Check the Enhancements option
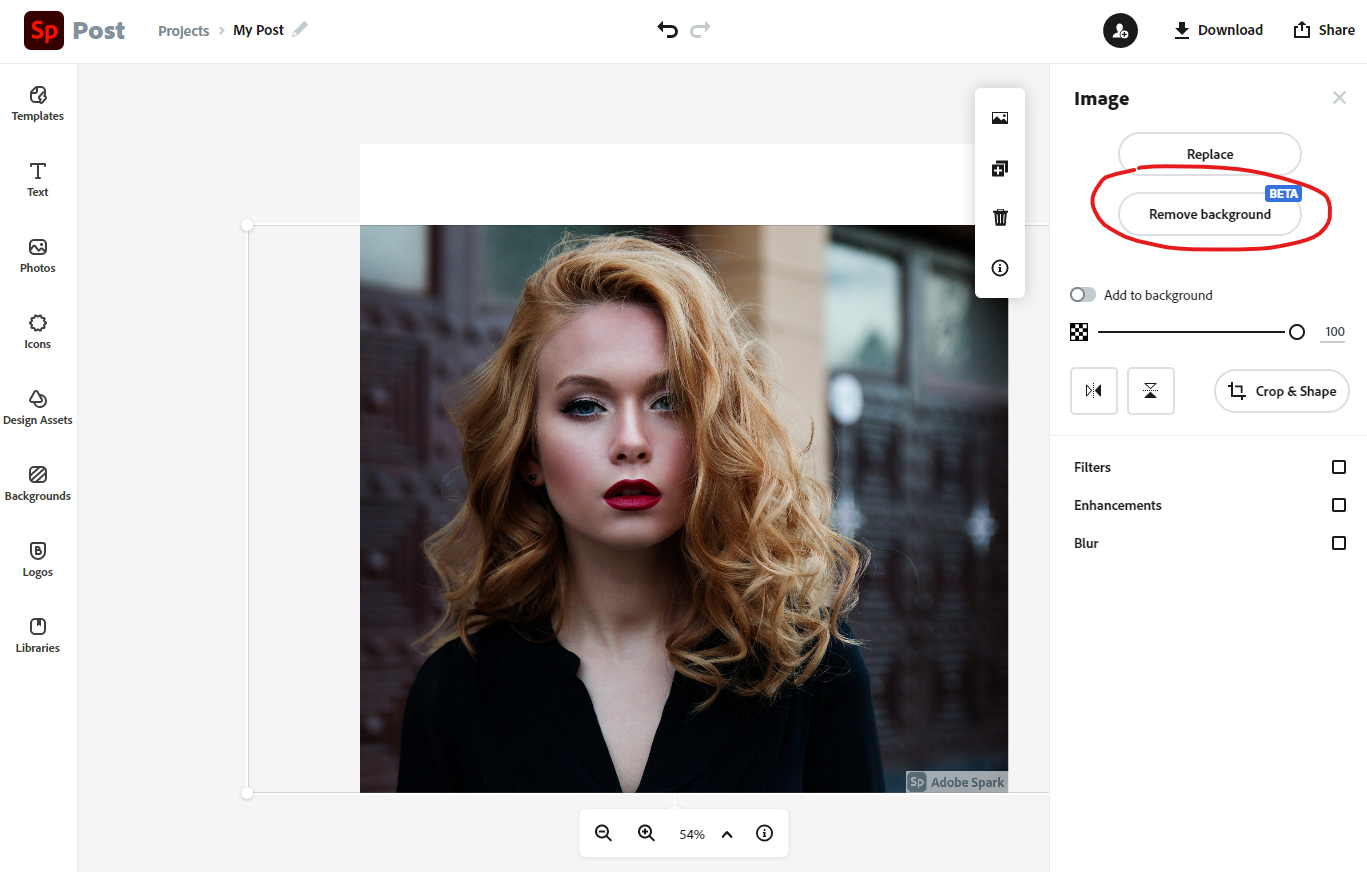This screenshot has height=872, width=1367. click(1339, 505)
